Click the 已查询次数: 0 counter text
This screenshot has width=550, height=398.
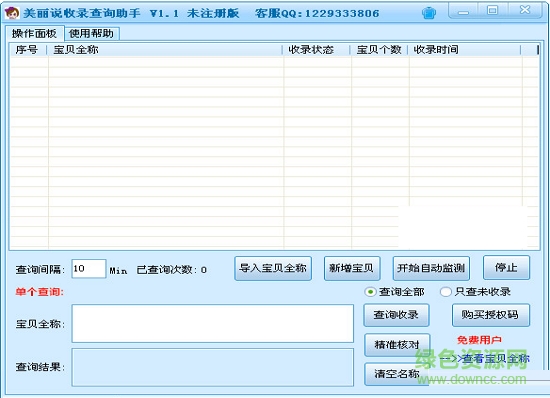(x=172, y=270)
